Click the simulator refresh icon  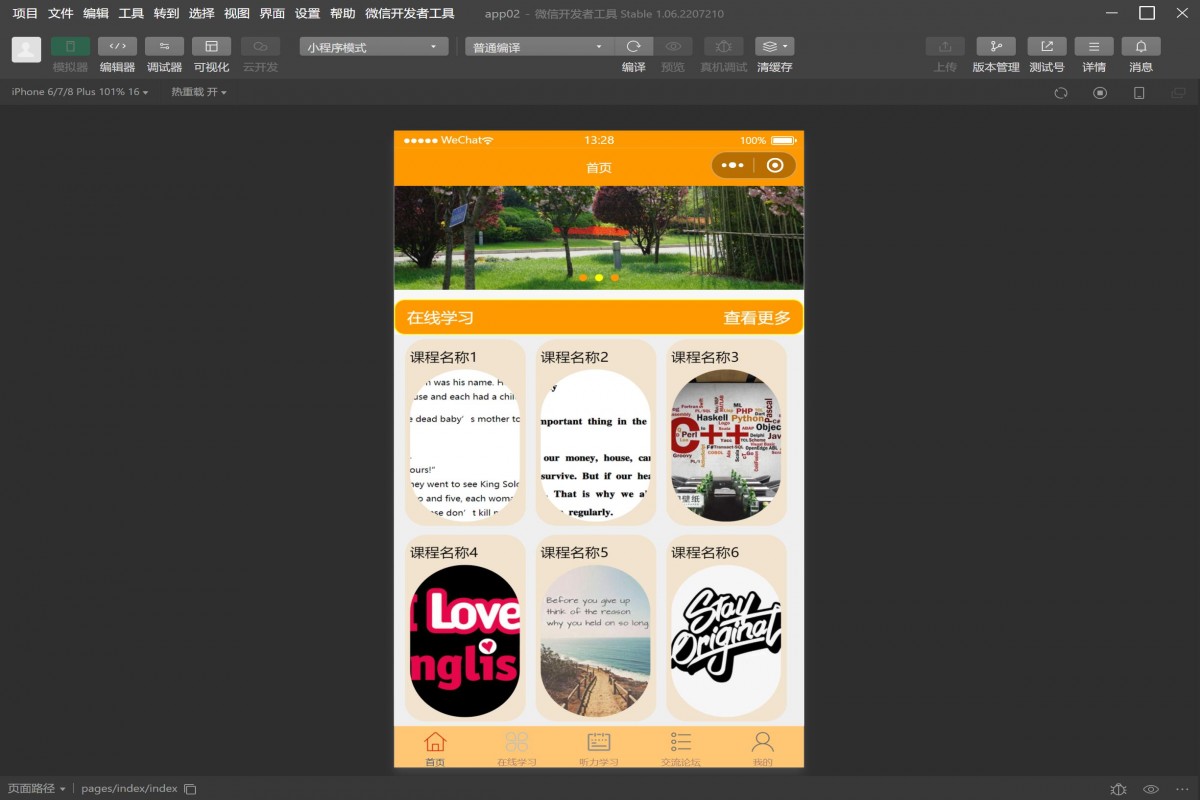tap(1061, 93)
